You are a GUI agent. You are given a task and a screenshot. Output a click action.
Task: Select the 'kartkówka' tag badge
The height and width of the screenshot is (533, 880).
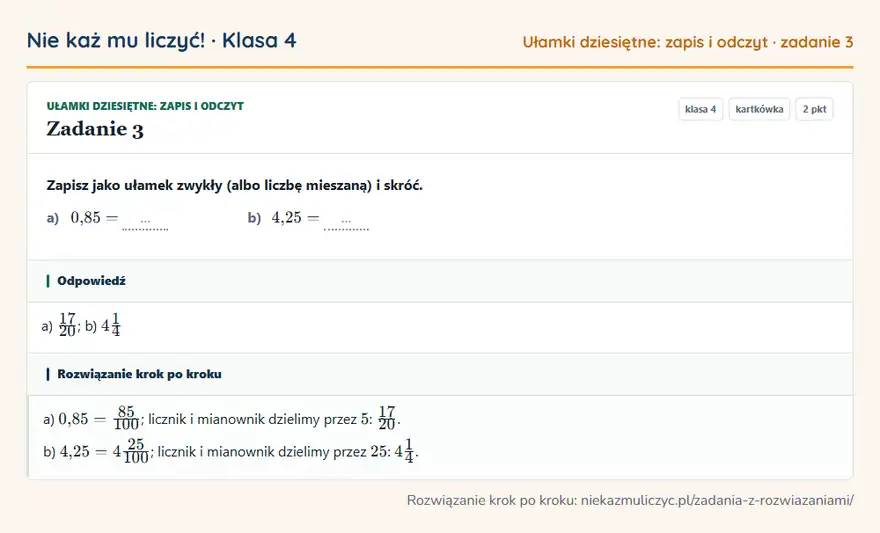tap(759, 109)
